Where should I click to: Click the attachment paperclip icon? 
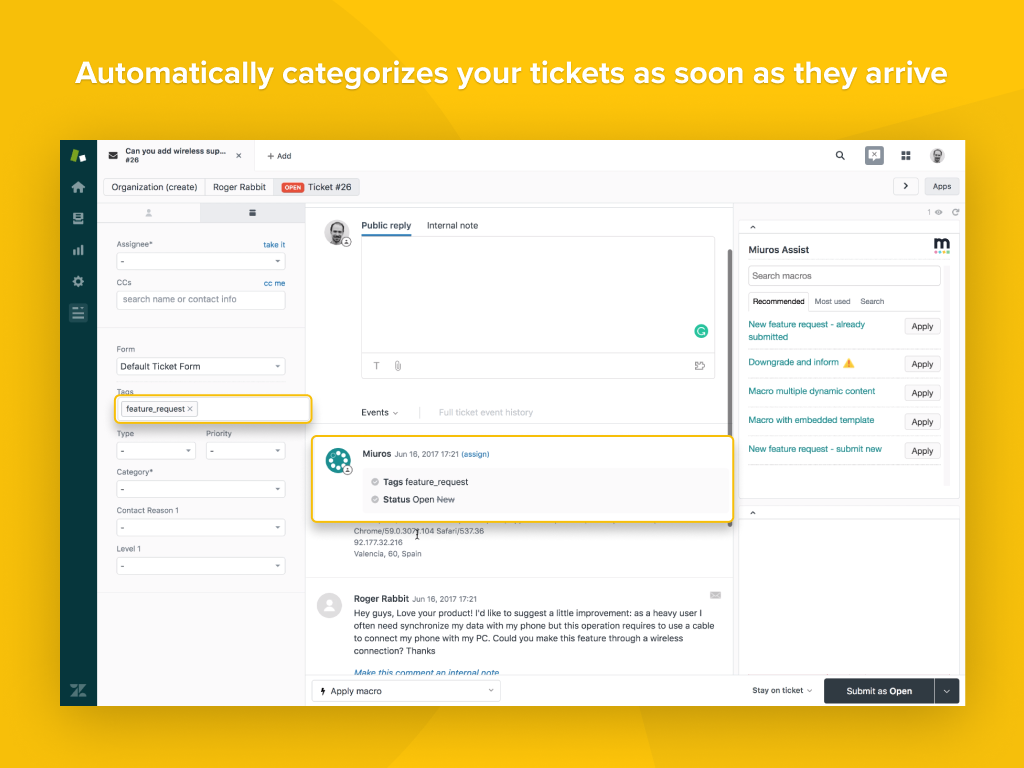[397, 366]
